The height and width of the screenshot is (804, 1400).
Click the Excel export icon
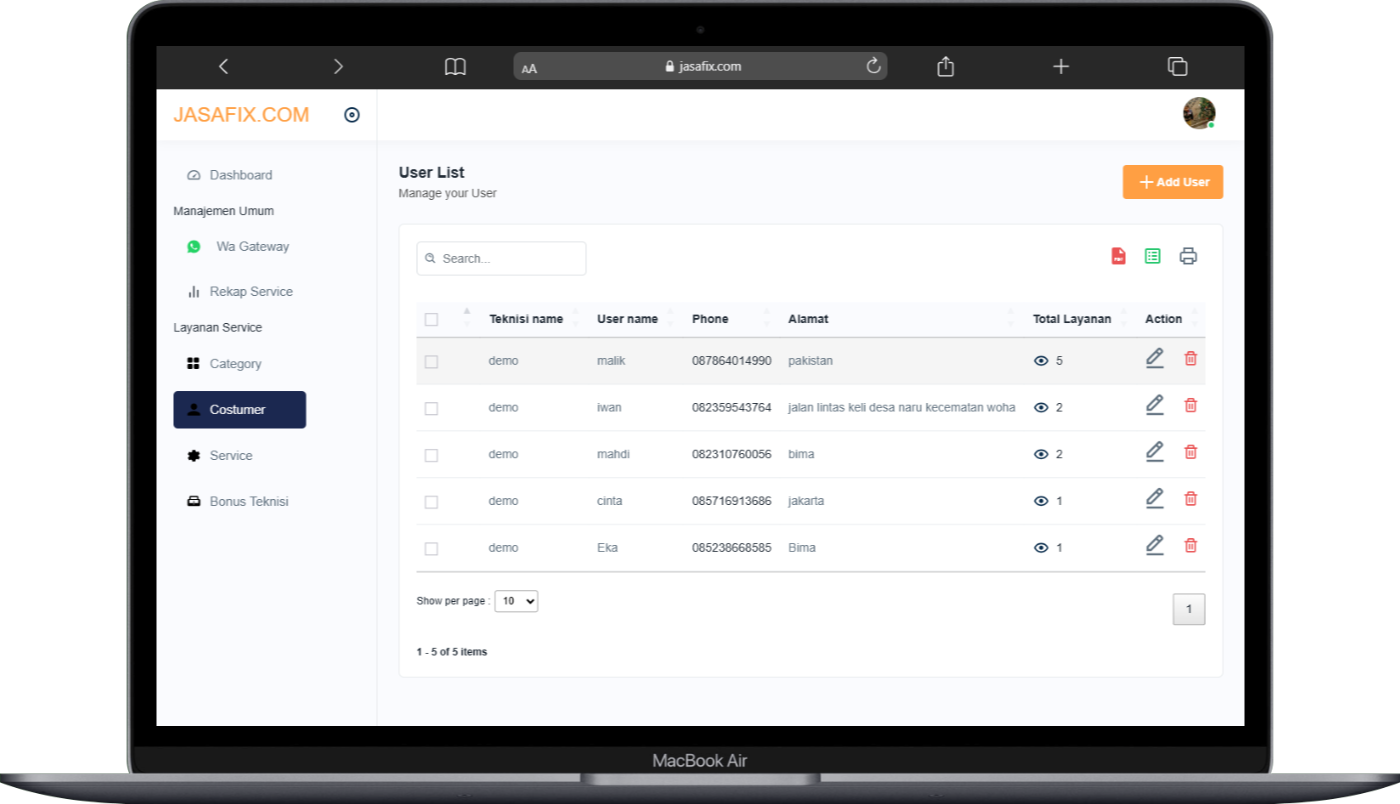1152,256
